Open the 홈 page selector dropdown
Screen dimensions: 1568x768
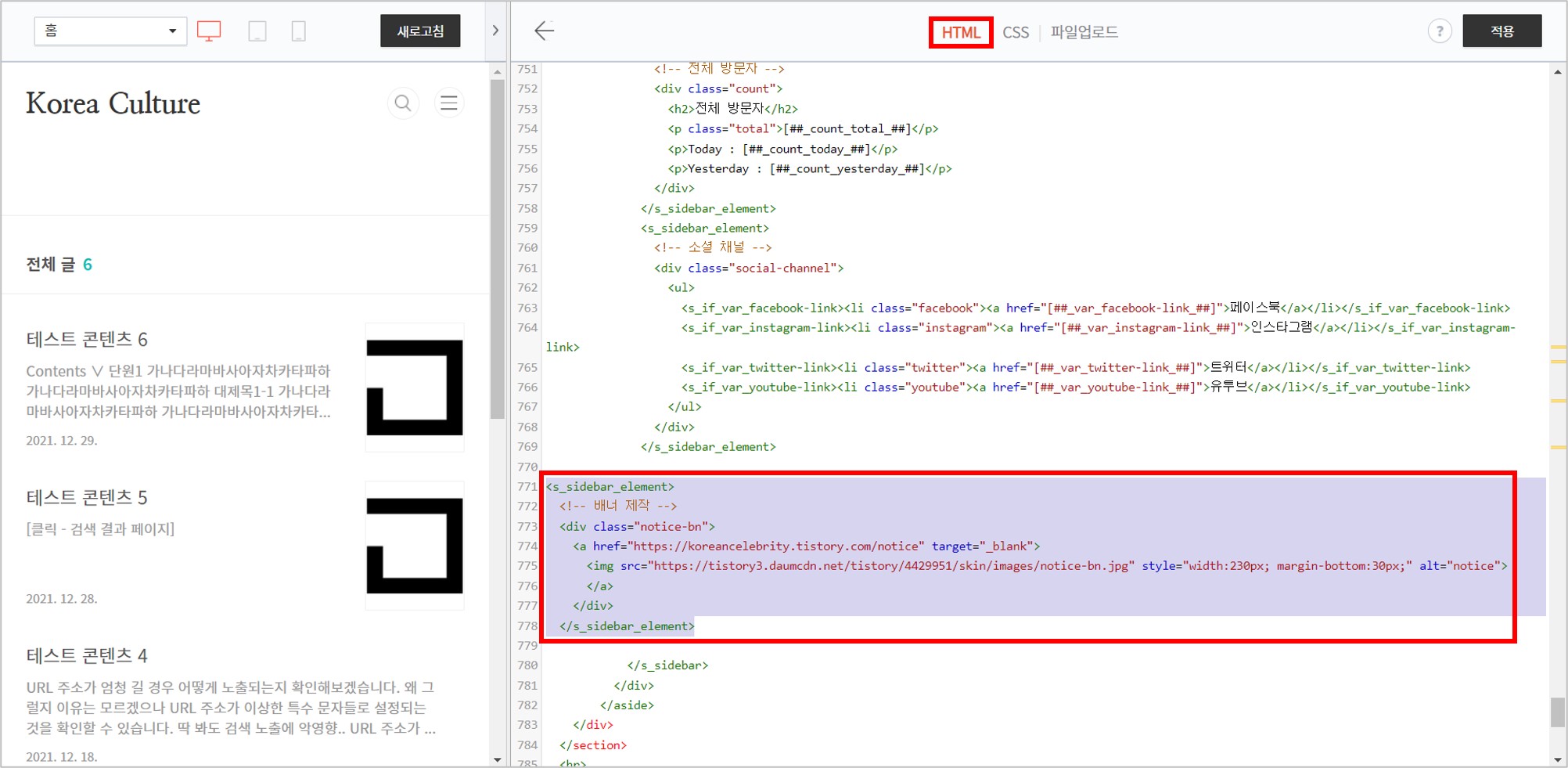[110, 31]
